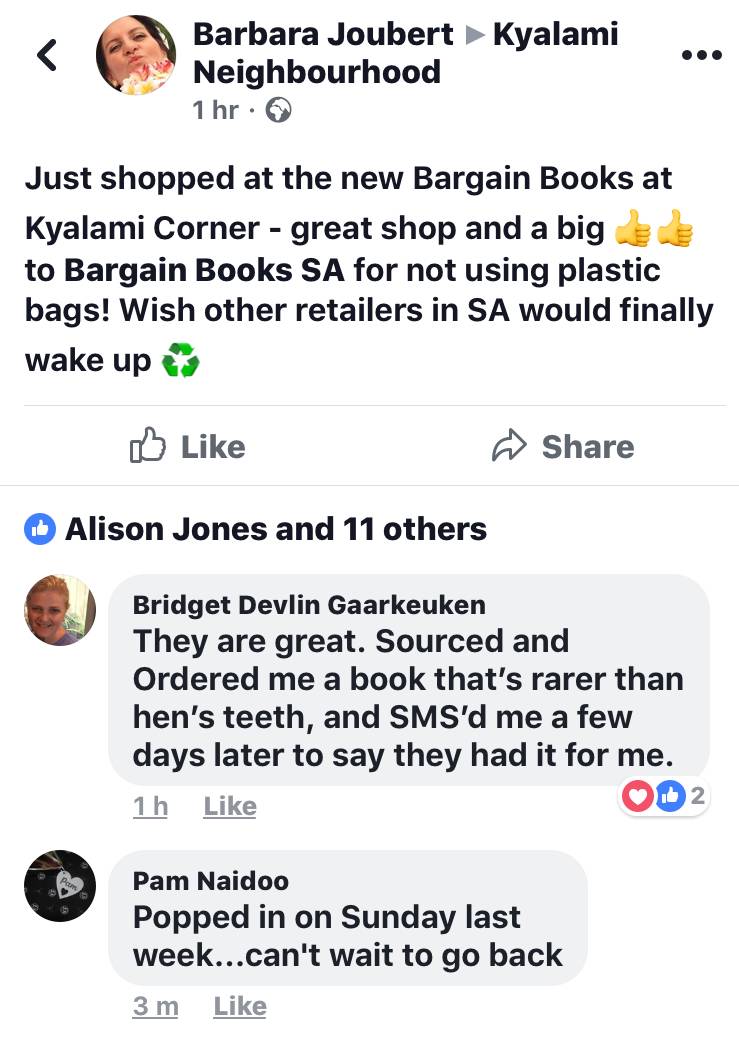Open Bridget Devlin Gaarkeuken's avatar photo
The height and width of the screenshot is (1062, 739).
click(x=60, y=610)
